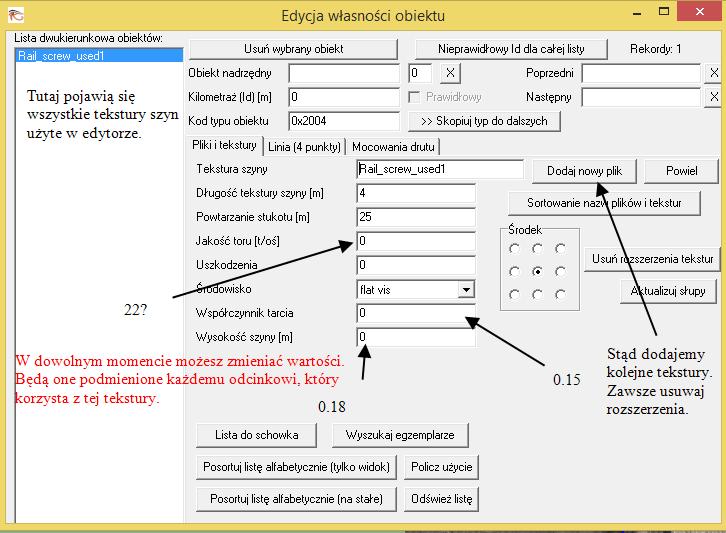Select the top-right Środek radio button

tap(560, 249)
